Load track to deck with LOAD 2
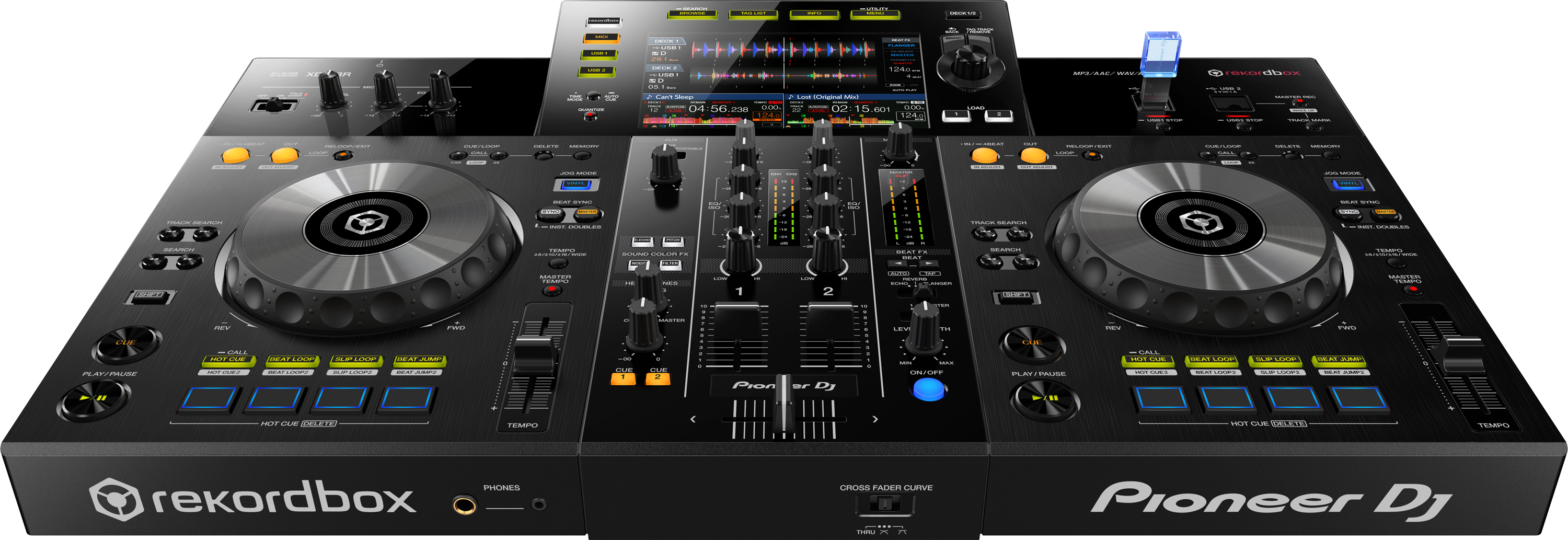Viewport: 1568px width, 540px height. tap(998, 115)
